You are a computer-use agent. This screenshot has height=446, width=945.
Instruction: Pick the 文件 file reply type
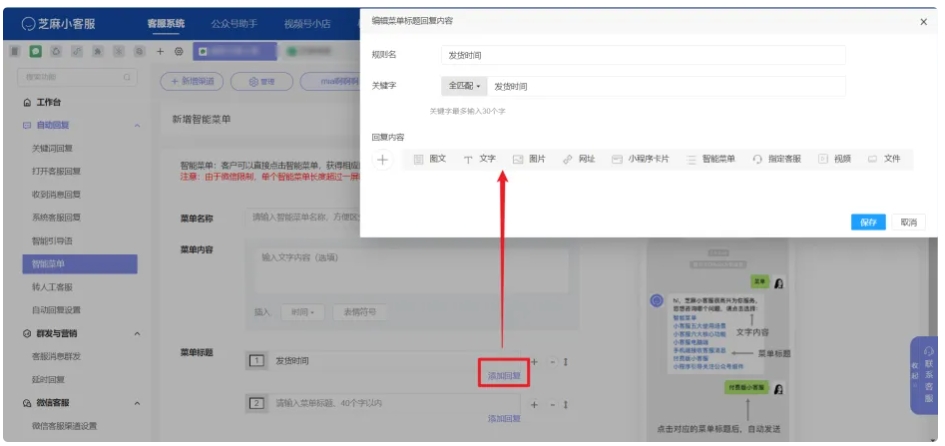[884, 159]
